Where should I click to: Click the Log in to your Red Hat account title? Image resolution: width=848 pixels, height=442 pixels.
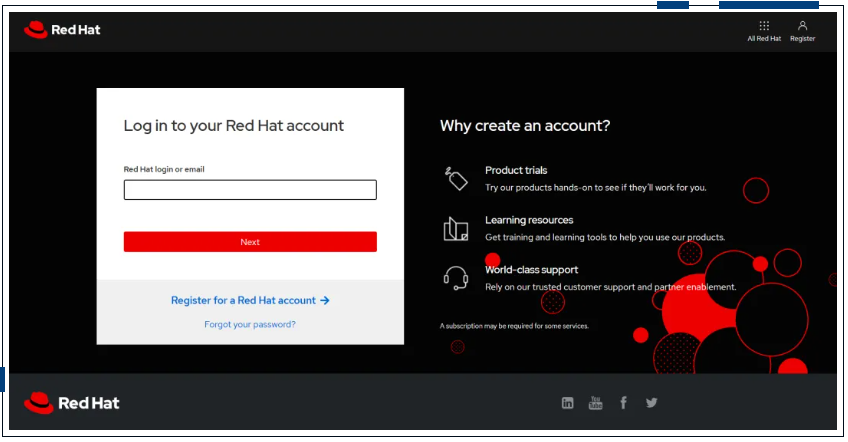tap(234, 126)
